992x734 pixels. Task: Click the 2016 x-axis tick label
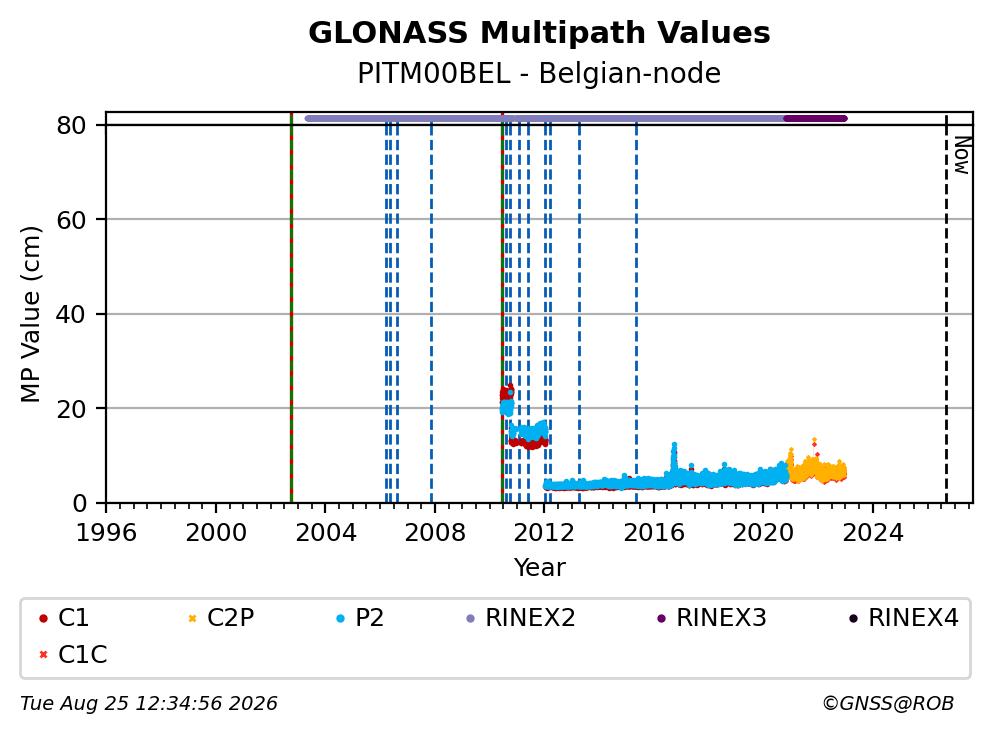654,533
